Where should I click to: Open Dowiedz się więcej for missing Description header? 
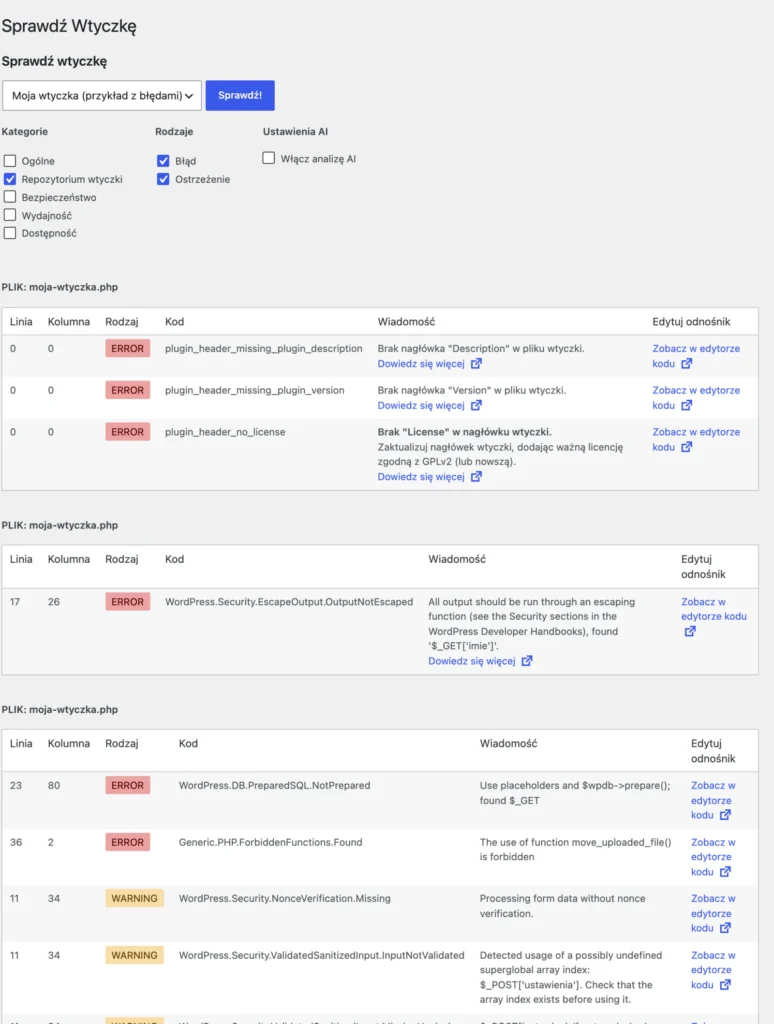click(x=421, y=364)
